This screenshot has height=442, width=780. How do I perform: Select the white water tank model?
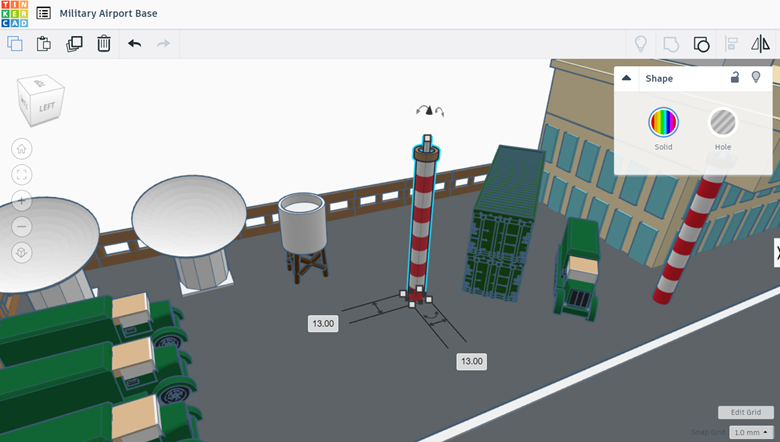coord(303,236)
